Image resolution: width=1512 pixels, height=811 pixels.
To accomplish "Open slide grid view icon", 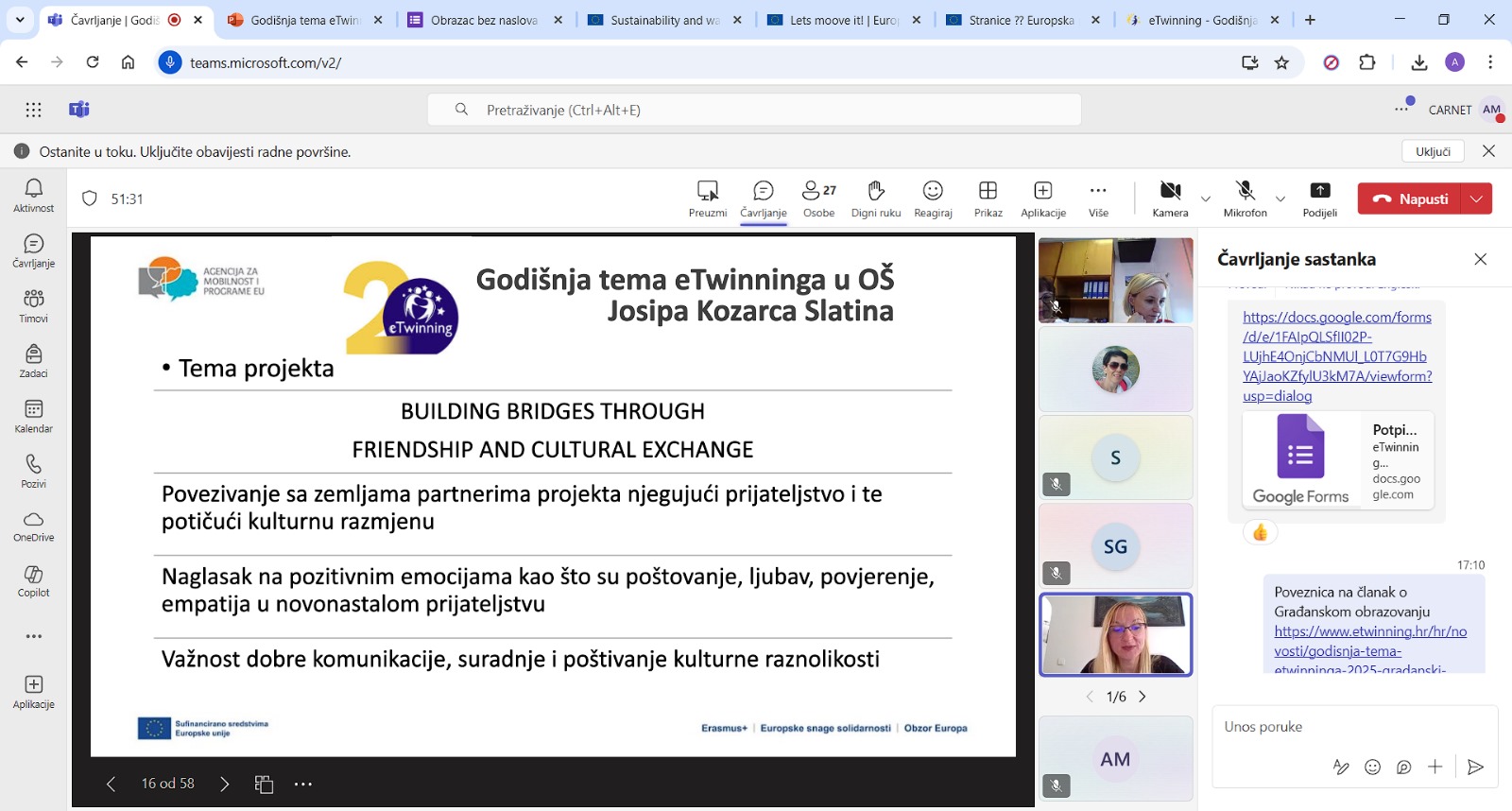I will pos(264,784).
